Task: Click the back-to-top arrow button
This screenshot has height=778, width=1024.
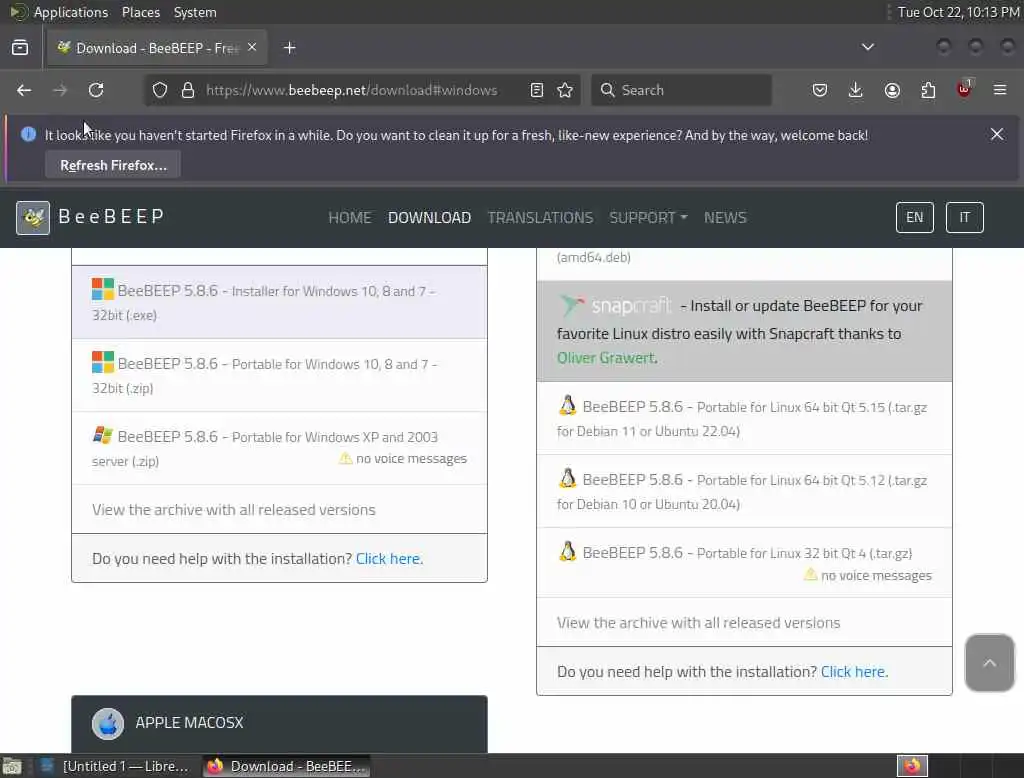Action: click(989, 662)
